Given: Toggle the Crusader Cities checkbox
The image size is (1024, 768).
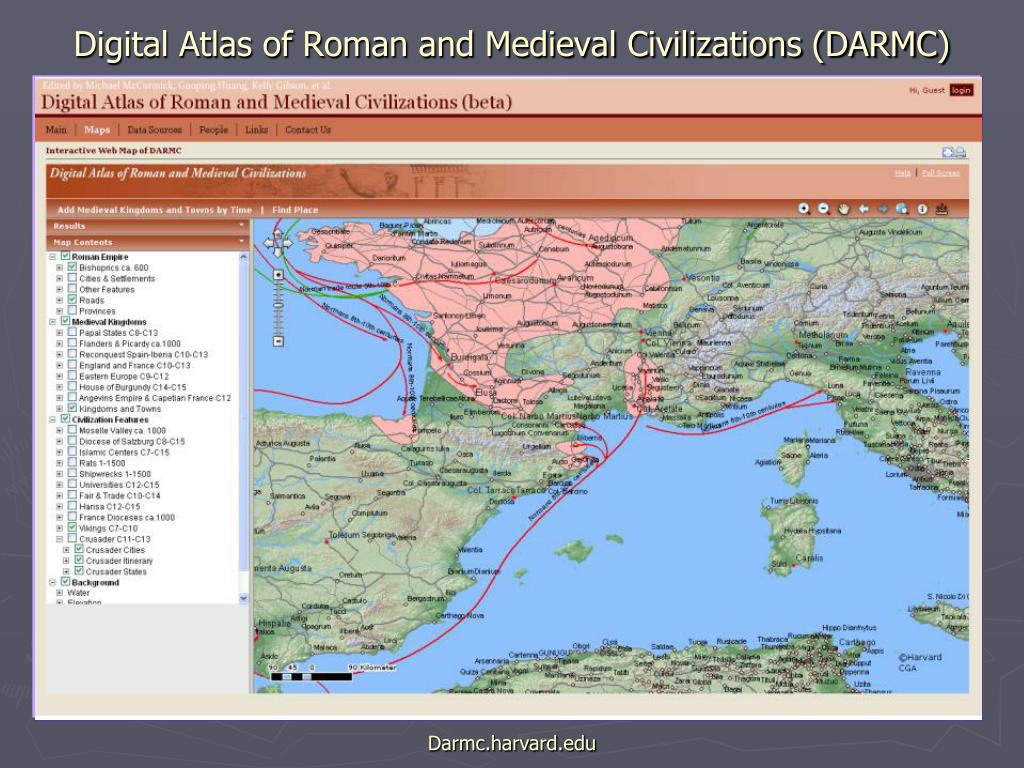Looking at the screenshot, I should click(x=79, y=550).
